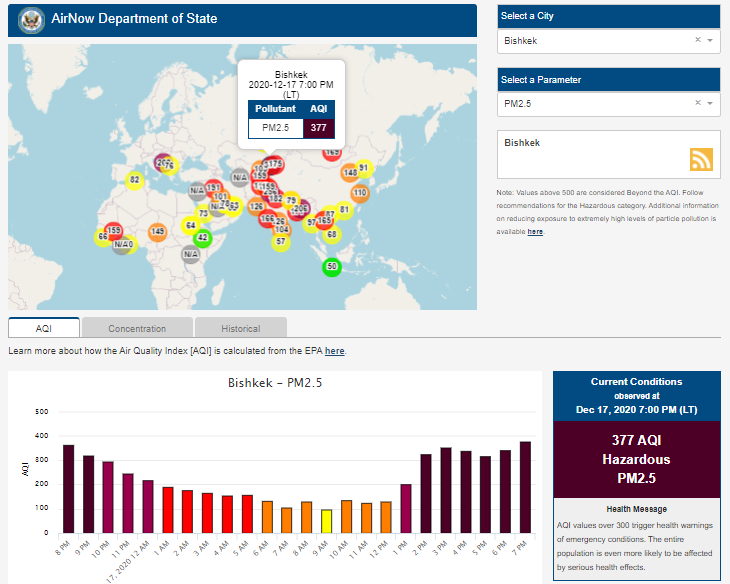730x584 pixels.
Task: Select the orange 110 AQI map marker
Action: 359,192
